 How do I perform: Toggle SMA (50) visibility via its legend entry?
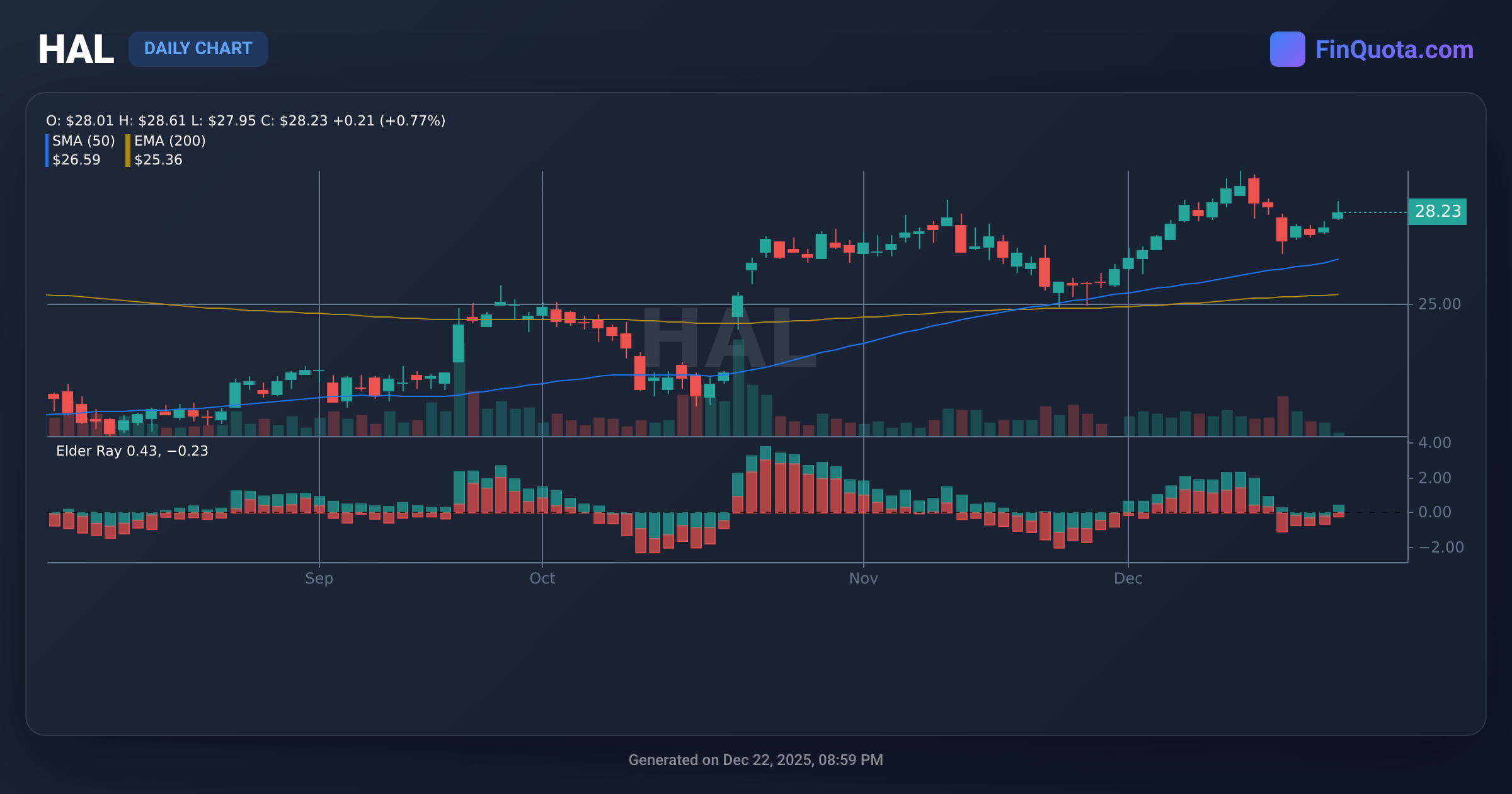pos(83,141)
